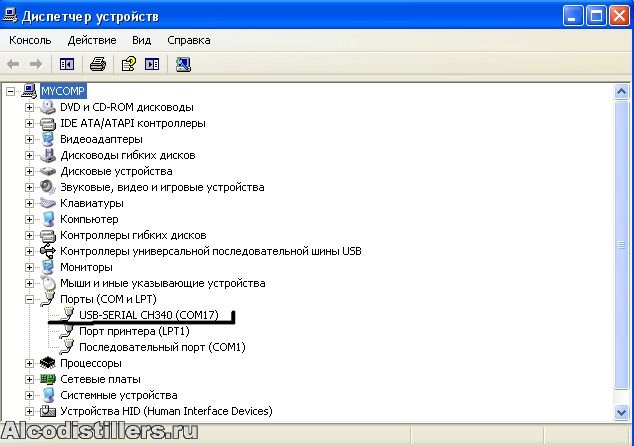Click the USB controllers icon
The image size is (634, 446).
48,251
